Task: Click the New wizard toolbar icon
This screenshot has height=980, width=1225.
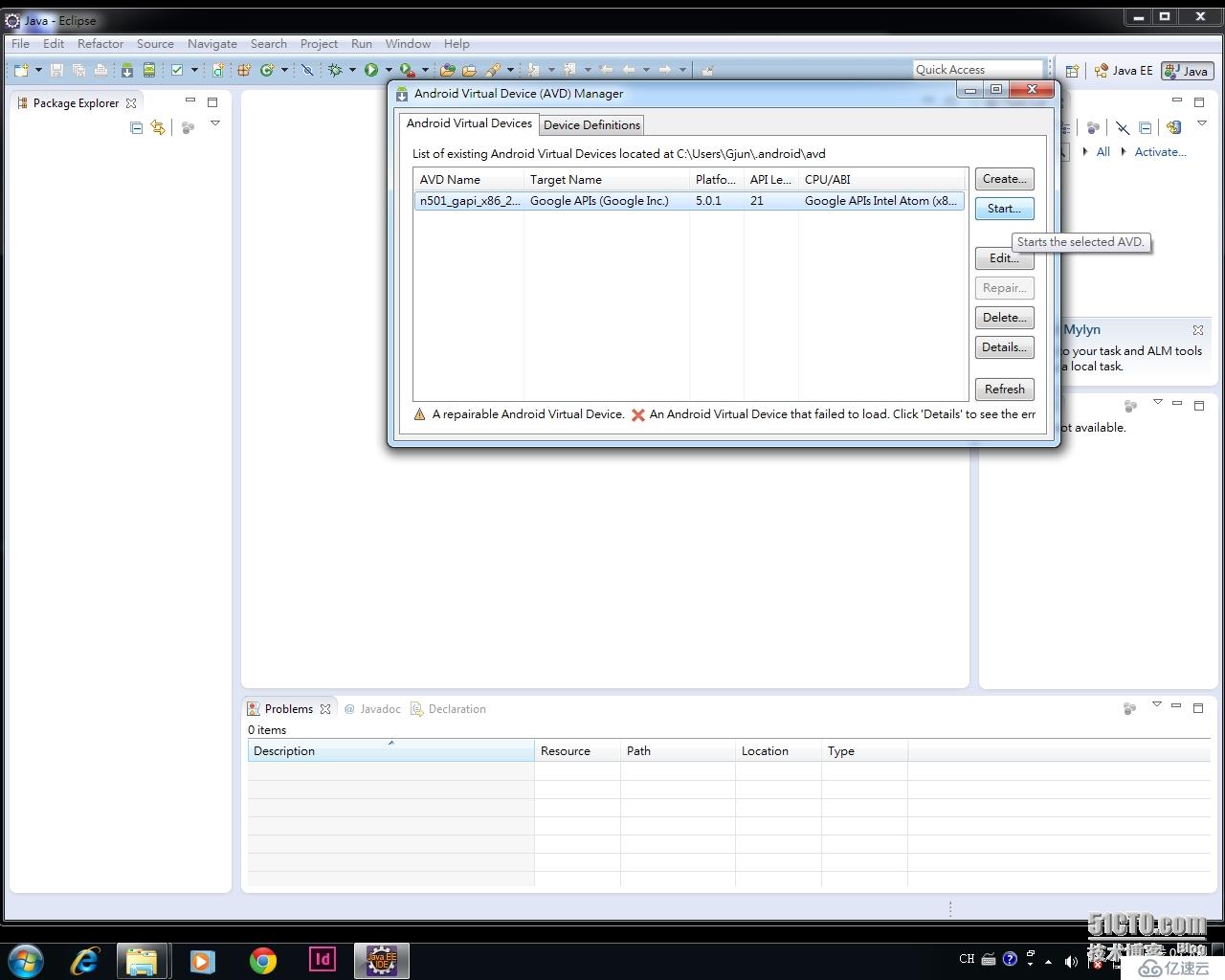Action: 21,70
